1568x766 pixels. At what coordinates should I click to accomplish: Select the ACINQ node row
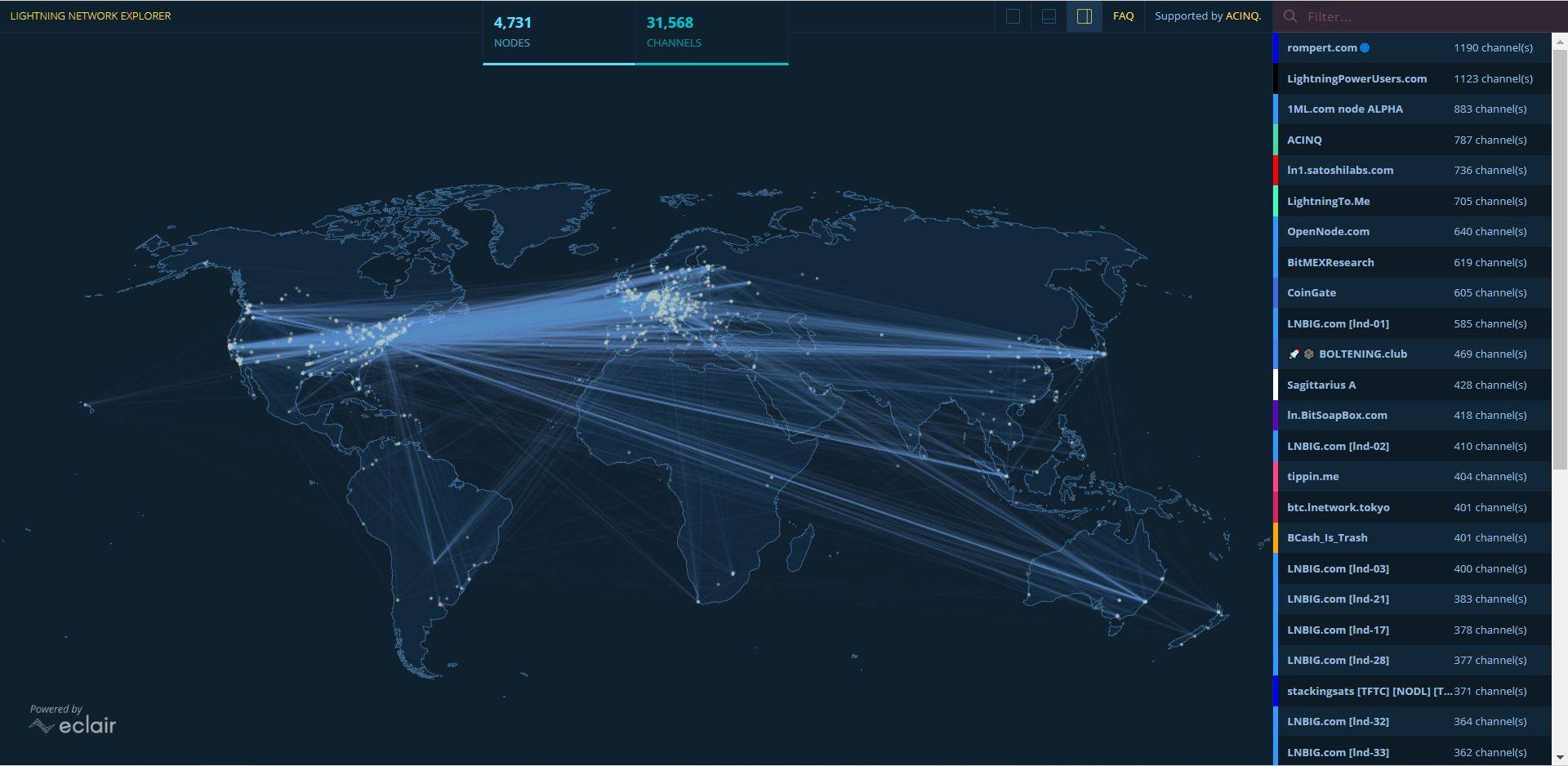click(1412, 140)
